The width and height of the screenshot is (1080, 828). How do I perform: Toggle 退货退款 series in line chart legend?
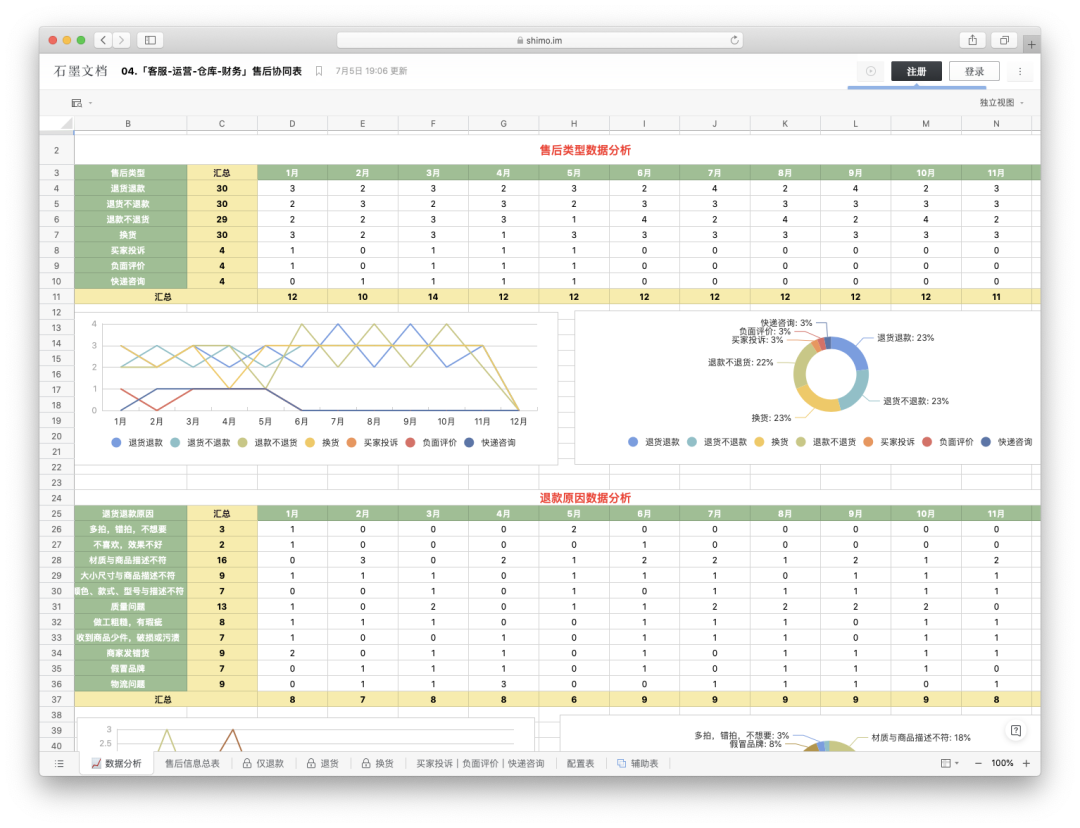pos(137,442)
